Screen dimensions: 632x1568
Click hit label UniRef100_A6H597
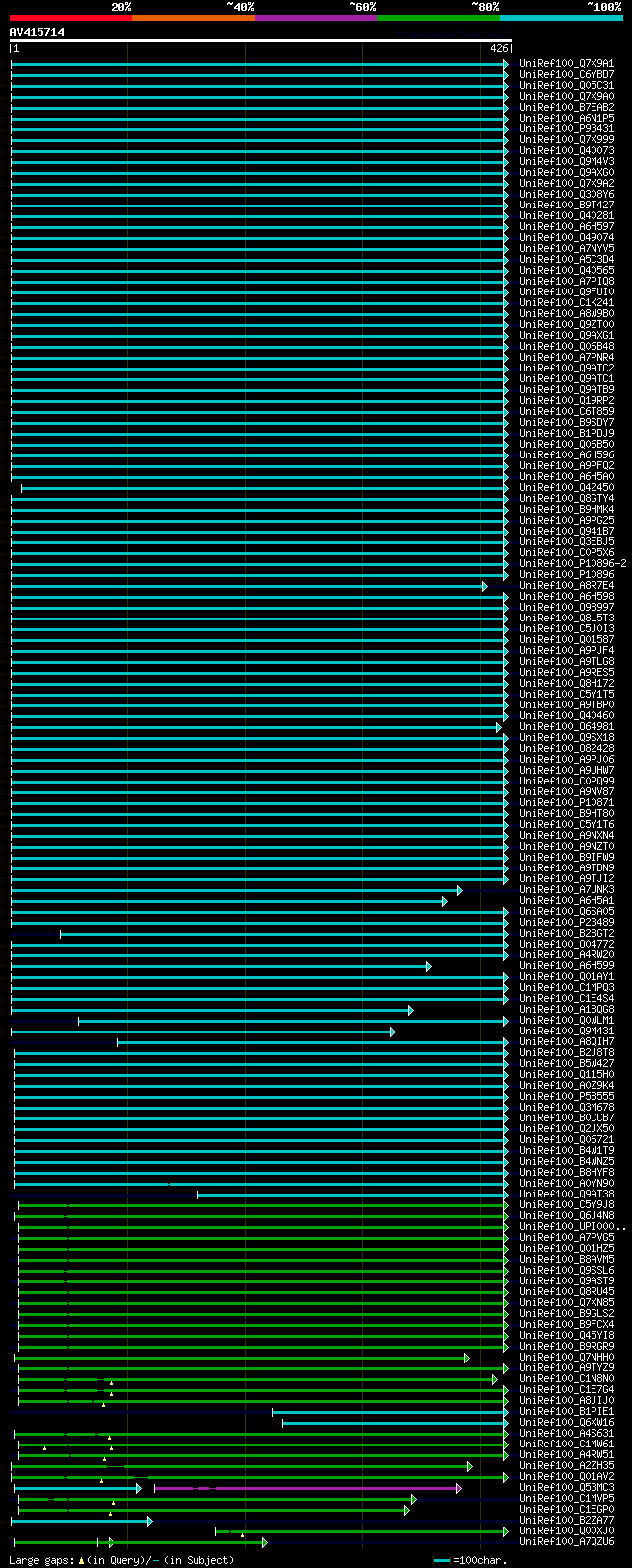[567, 227]
